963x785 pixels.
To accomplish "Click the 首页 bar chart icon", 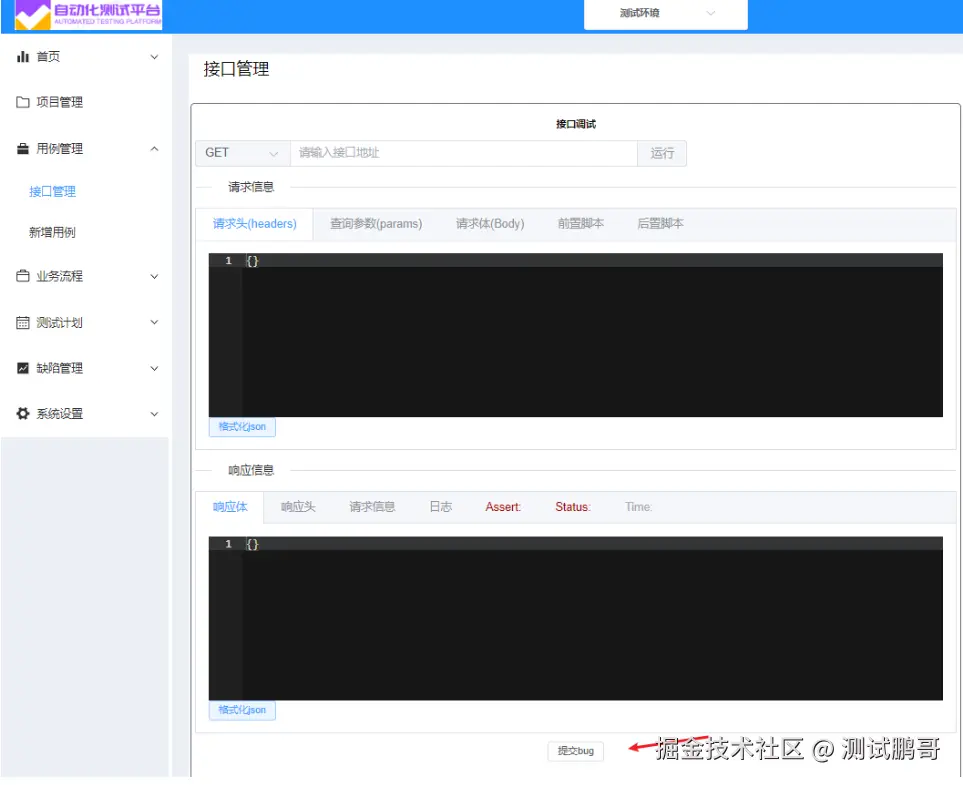I will (x=23, y=57).
